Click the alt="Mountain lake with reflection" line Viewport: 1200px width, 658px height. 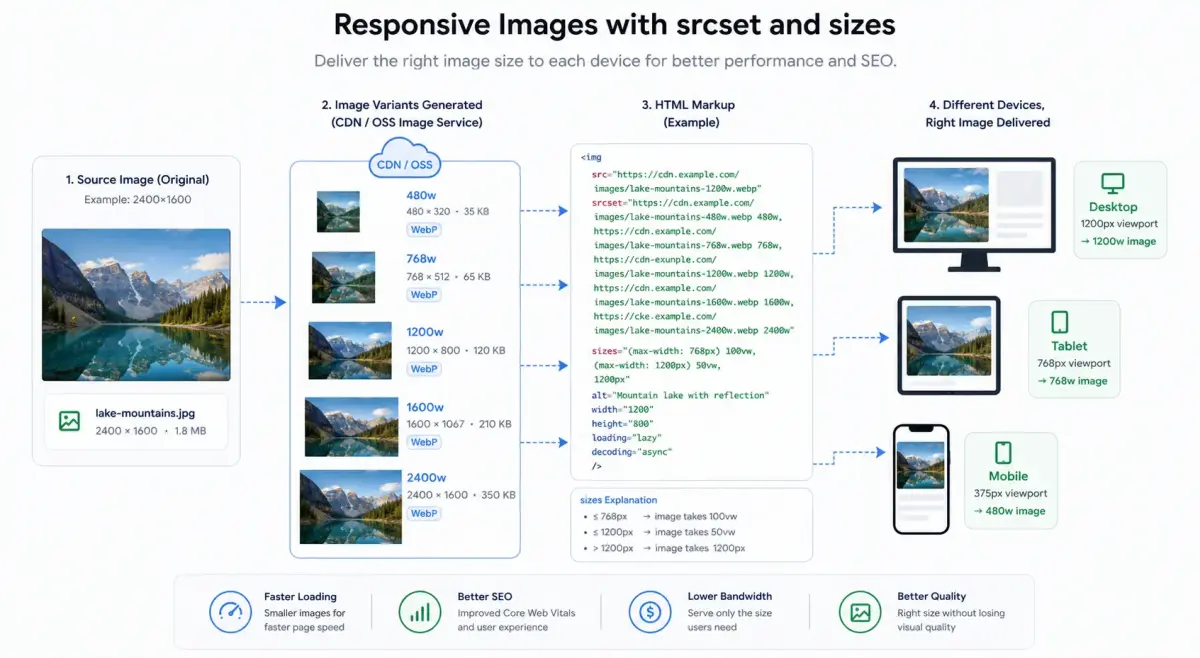(x=680, y=396)
